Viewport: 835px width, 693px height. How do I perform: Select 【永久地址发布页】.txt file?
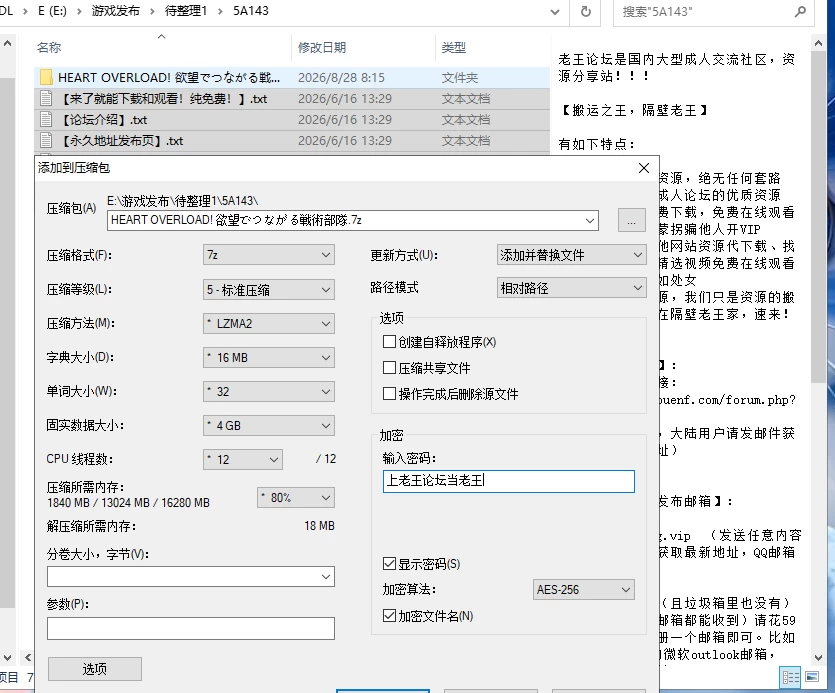pos(292,141)
